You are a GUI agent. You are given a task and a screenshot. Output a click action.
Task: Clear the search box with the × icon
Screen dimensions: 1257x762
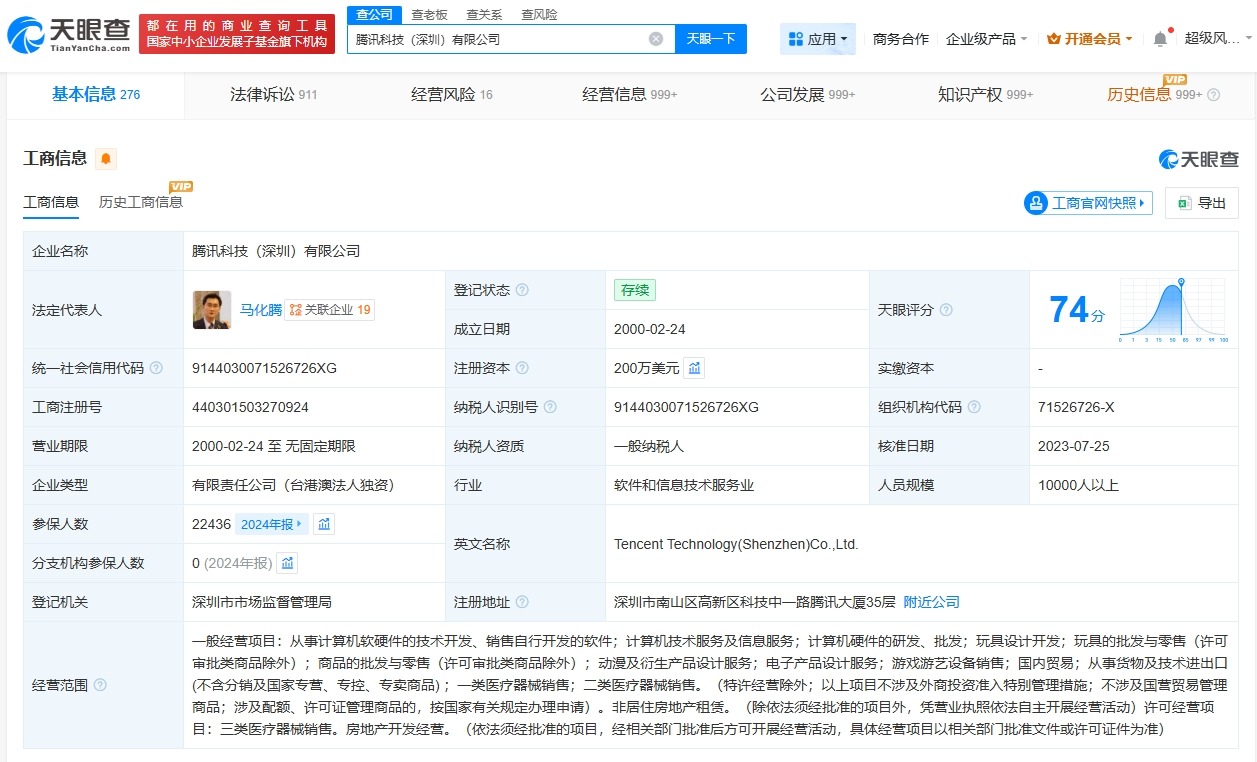tap(656, 38)
